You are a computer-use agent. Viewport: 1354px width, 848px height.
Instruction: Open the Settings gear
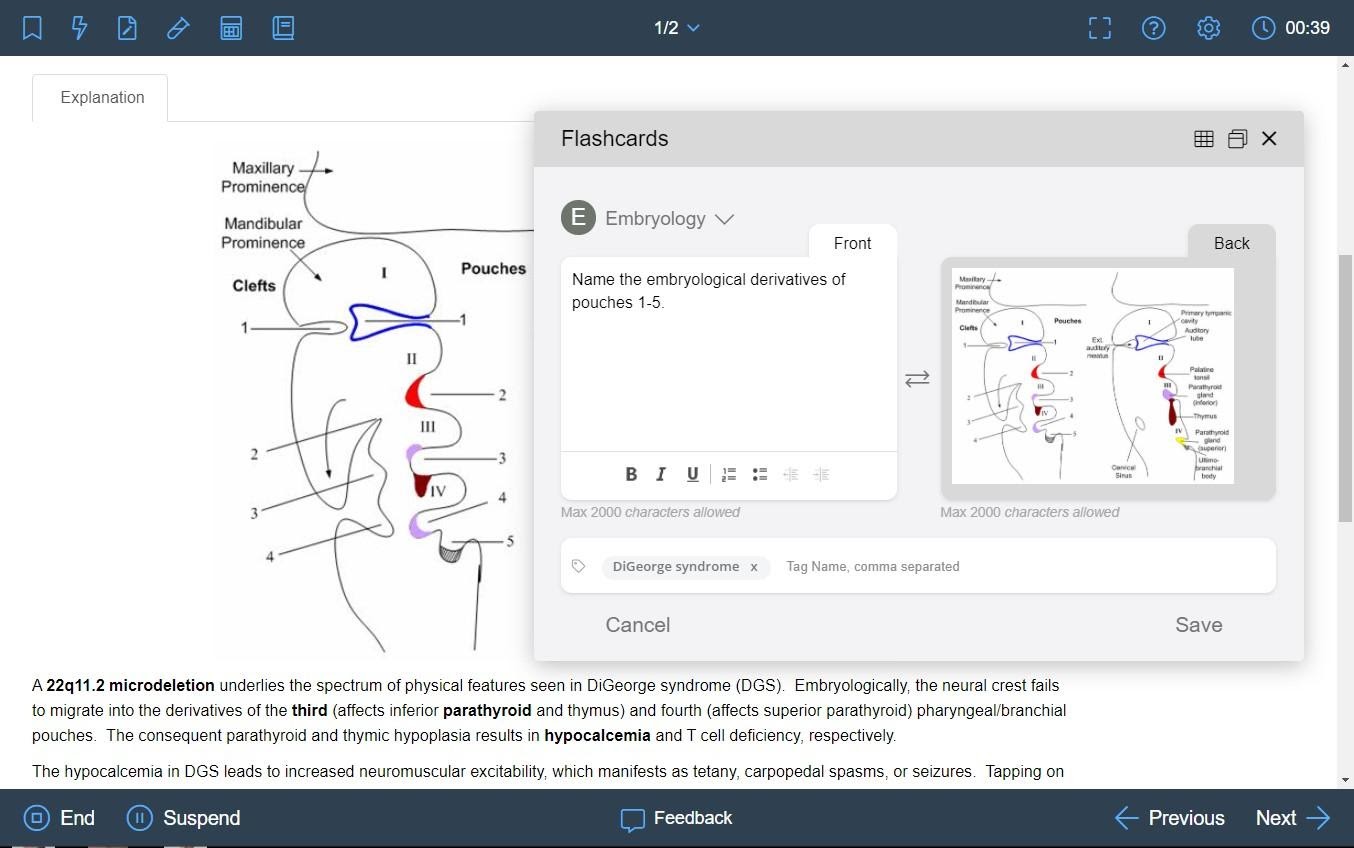(1207, 28)
